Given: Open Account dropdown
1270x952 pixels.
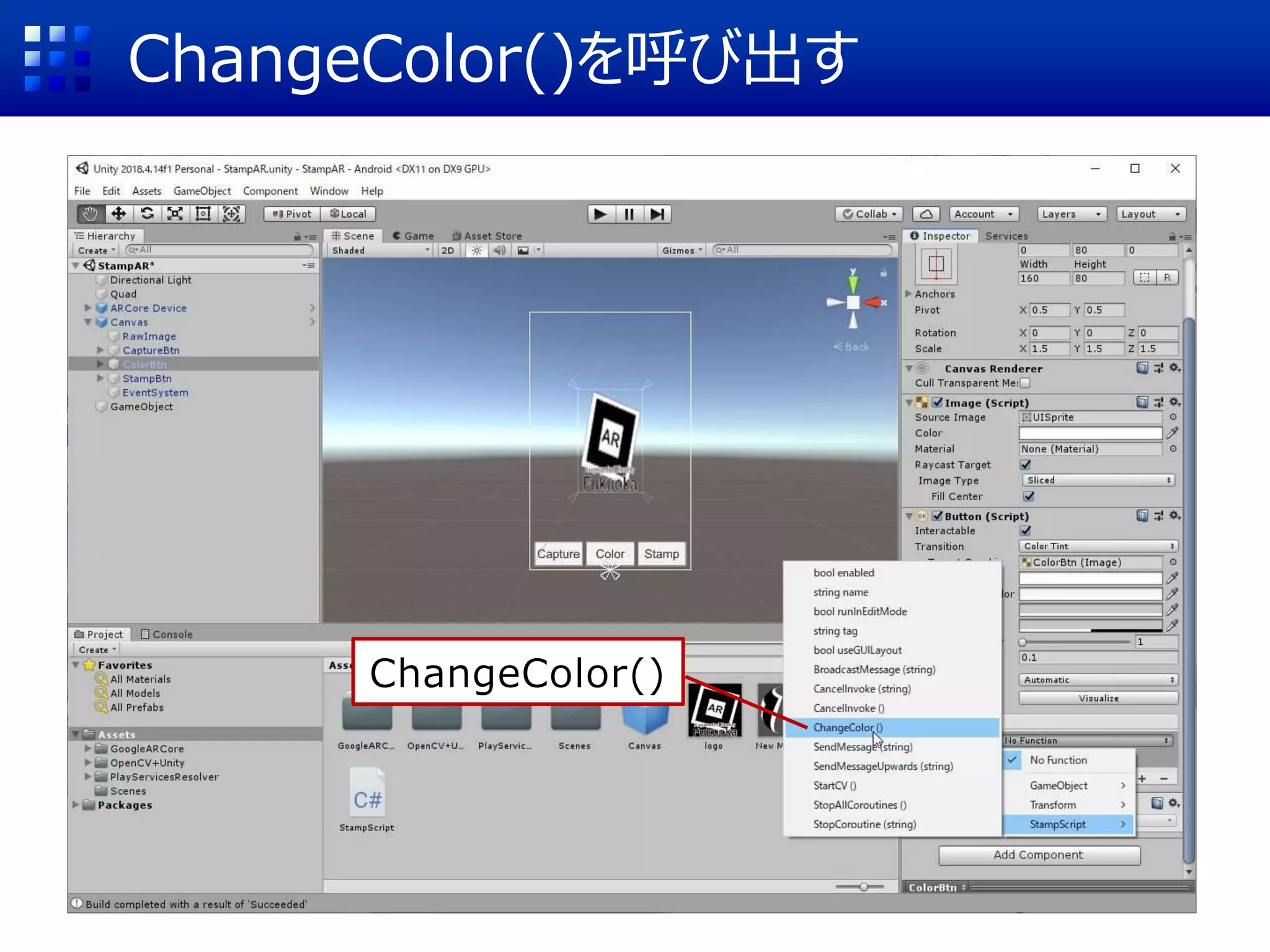Looking at the screenshot, I should point(984,214).
